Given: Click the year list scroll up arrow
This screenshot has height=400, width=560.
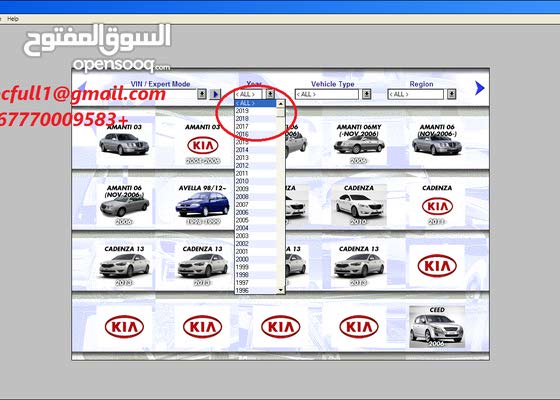Looking at the screenshot, I should (281, 104).
